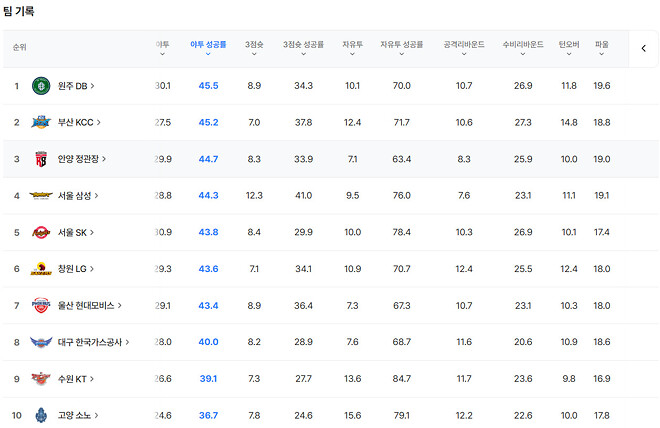The image size is (660, 428).
Task: Sort table by 수비리바운드 column
Action: point(523,46)
